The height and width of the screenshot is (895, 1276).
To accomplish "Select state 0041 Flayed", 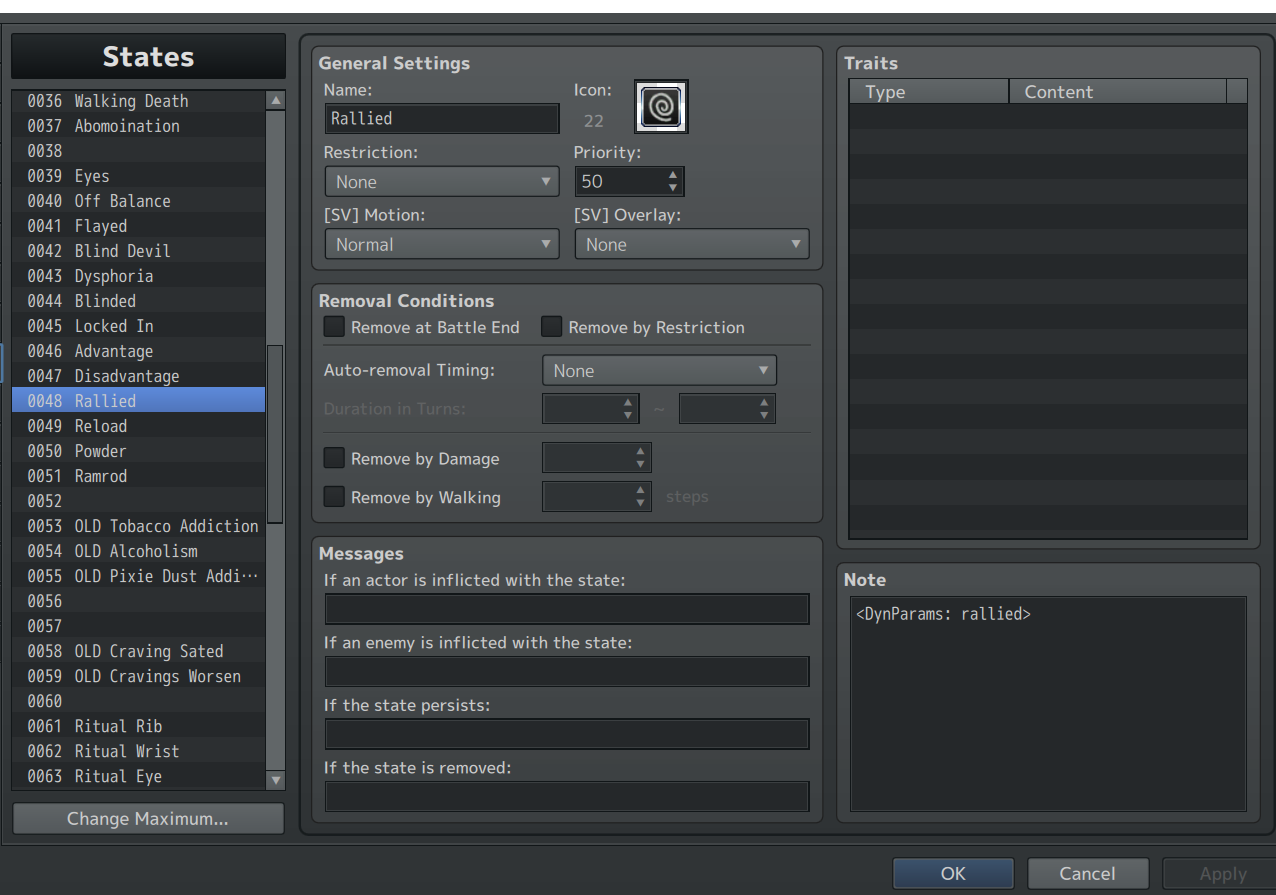I will pyautogui.click(x=139, y=226).
